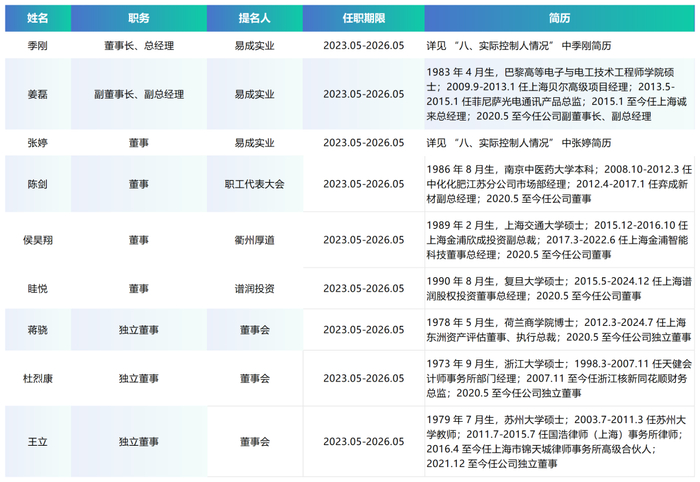The image size is (700, 482).
Task: Select the name cell 王立
Action: (x=38, y=442)
